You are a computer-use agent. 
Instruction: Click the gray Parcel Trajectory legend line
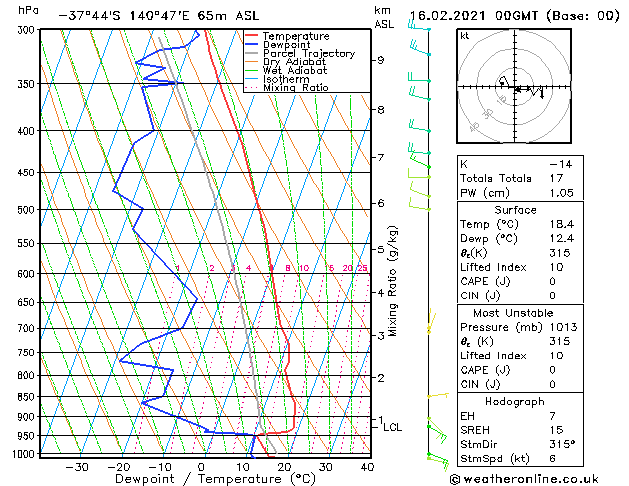251,53
